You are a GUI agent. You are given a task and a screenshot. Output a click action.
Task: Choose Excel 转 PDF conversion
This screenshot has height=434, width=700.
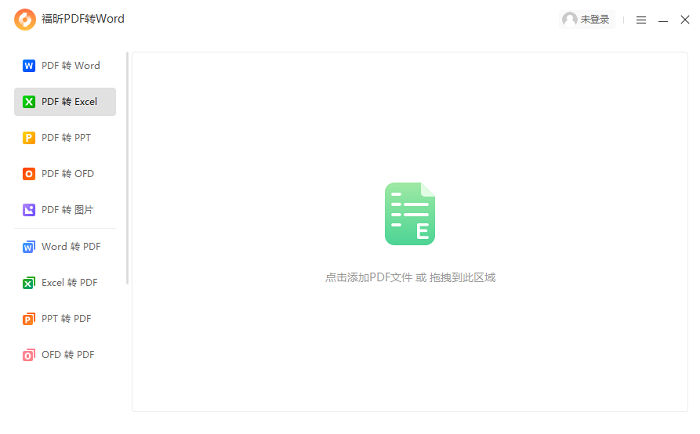point(65,283)
